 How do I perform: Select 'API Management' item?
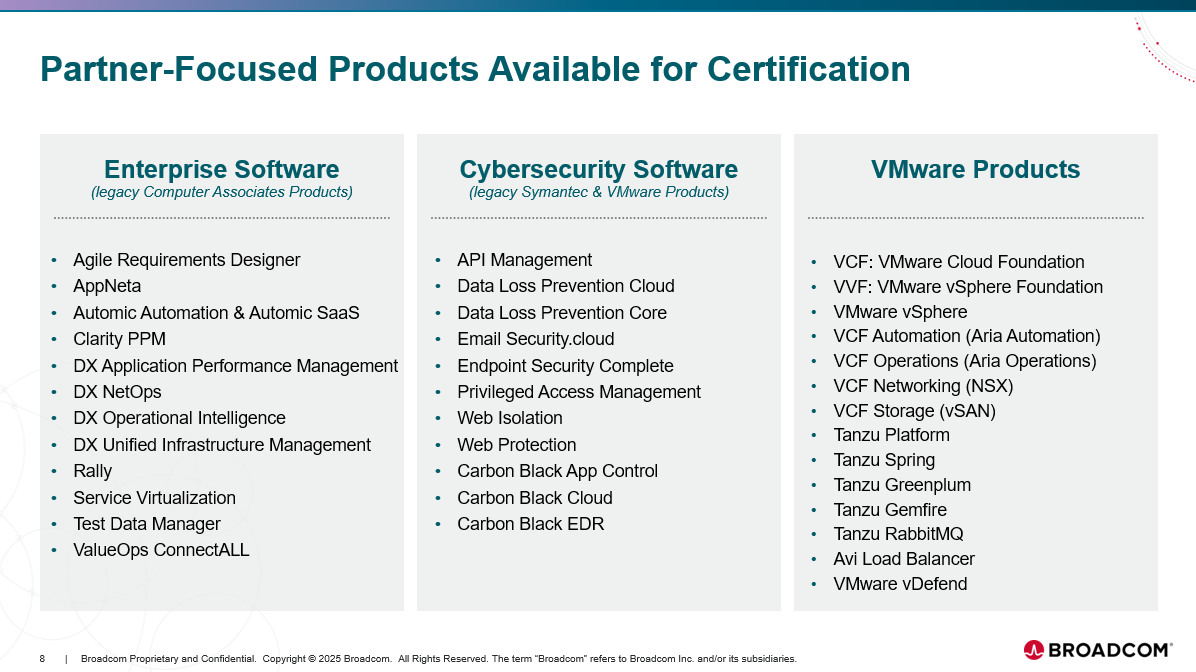click(x=525, y=260)
